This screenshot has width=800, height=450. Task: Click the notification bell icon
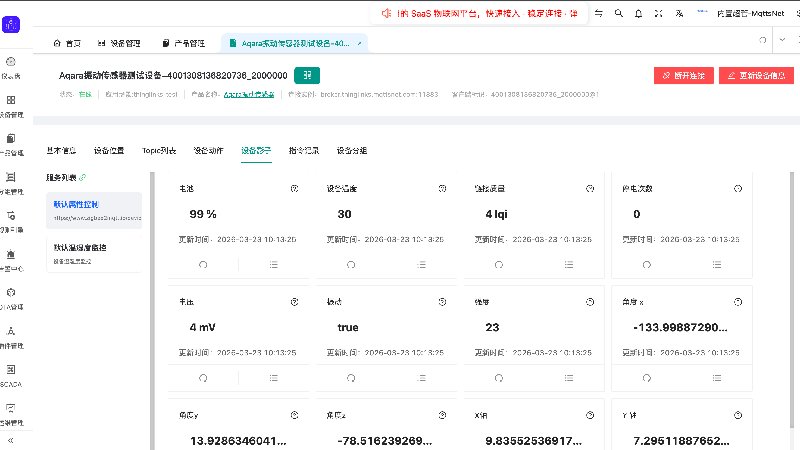point(638,13)
